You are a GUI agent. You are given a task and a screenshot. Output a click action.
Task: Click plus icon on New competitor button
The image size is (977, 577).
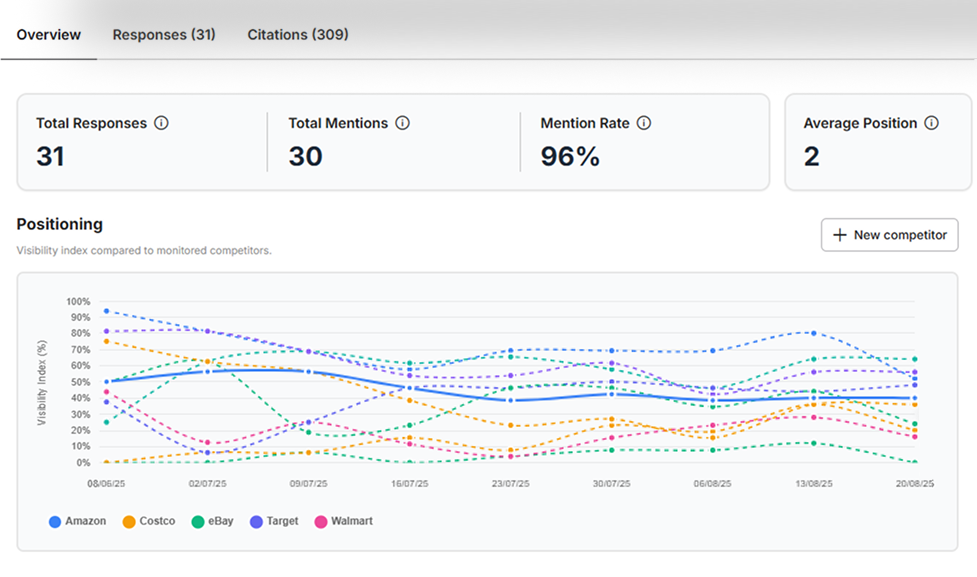(x=840, y=235)
